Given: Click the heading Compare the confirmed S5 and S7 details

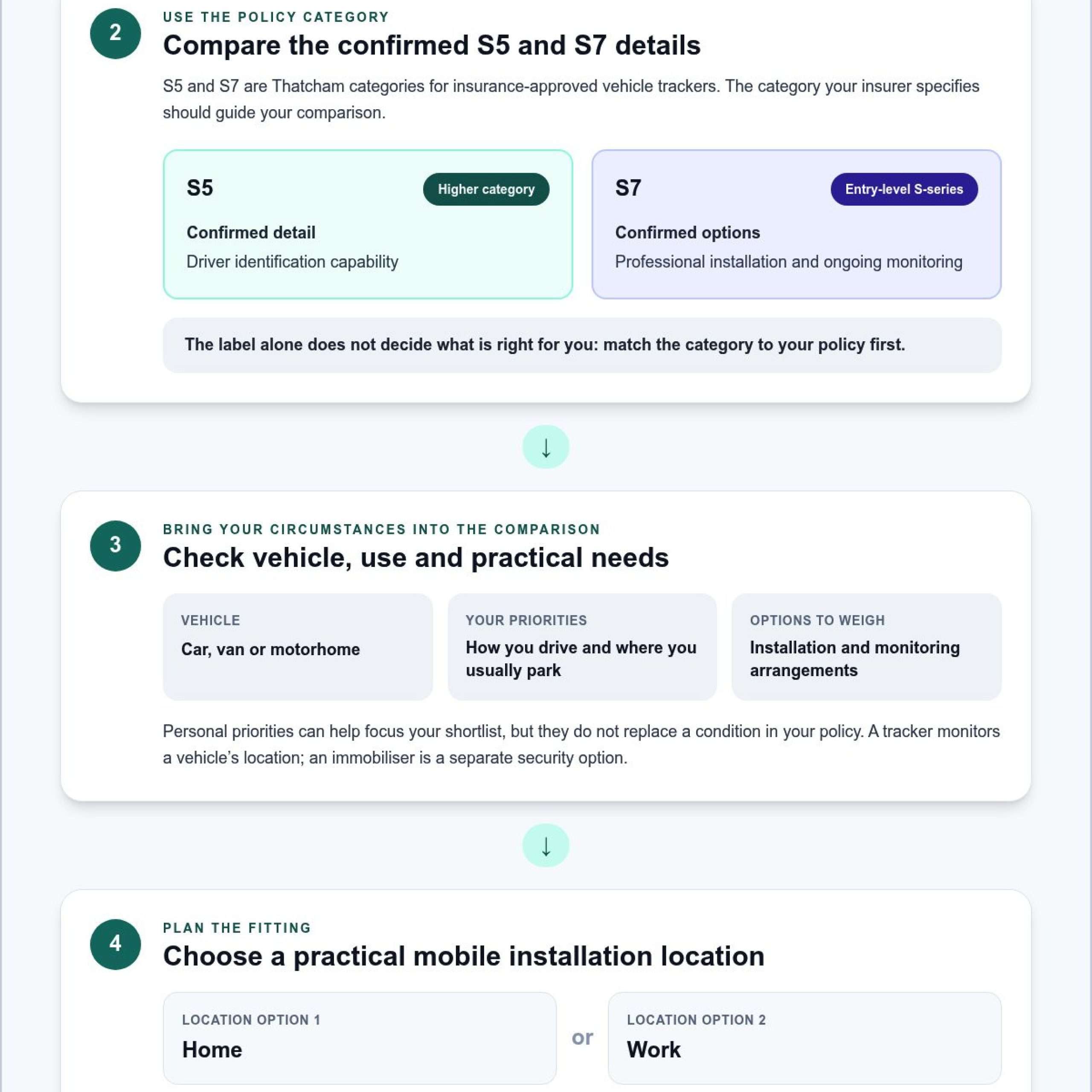Looking at the screenshot, I should pyautogui.click(x=431, y=45).
